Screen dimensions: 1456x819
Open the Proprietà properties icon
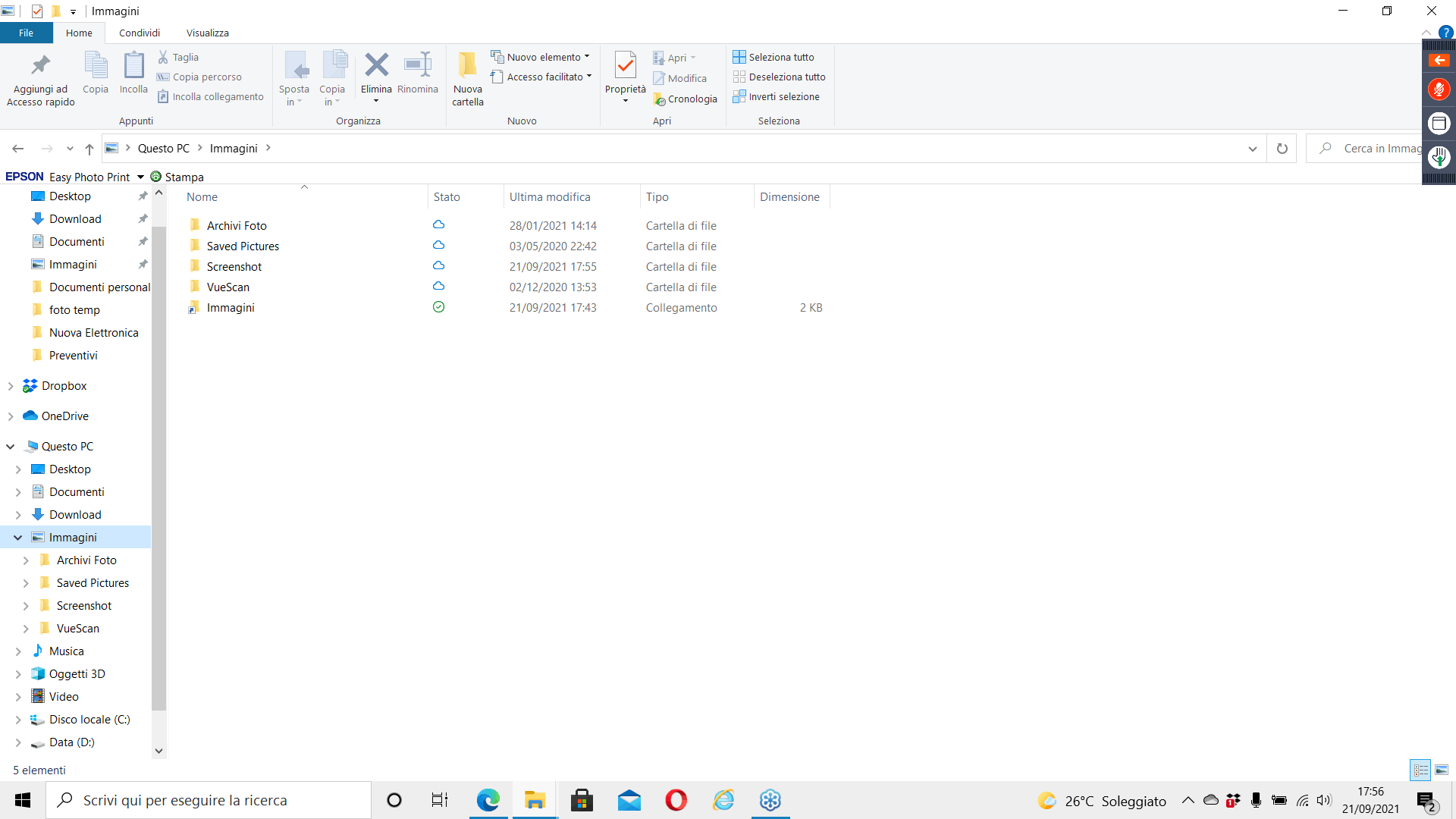click(625, 66)
